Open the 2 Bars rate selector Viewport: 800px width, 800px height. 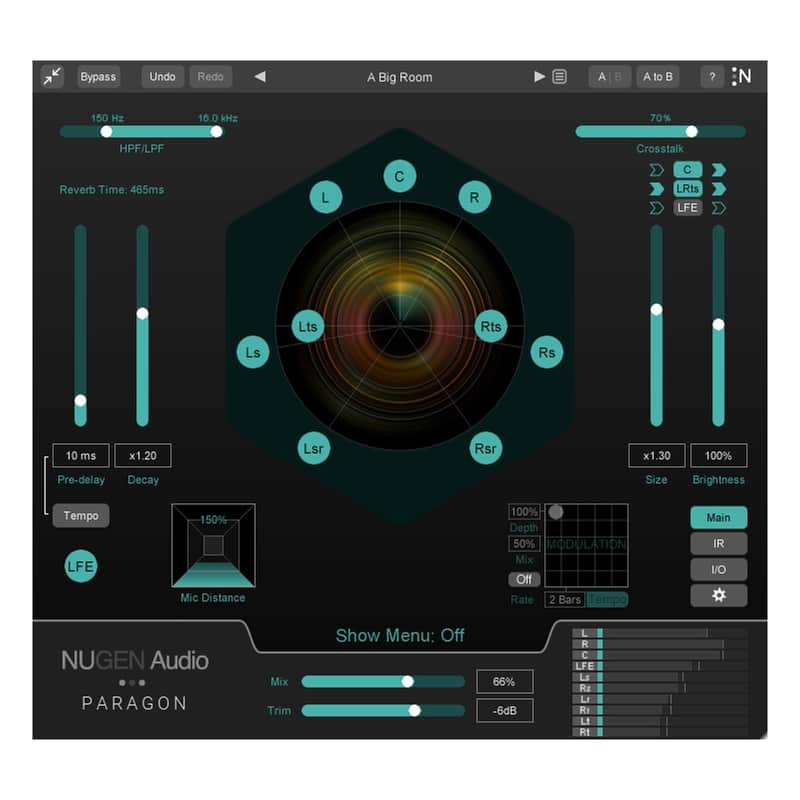point(565,599)
